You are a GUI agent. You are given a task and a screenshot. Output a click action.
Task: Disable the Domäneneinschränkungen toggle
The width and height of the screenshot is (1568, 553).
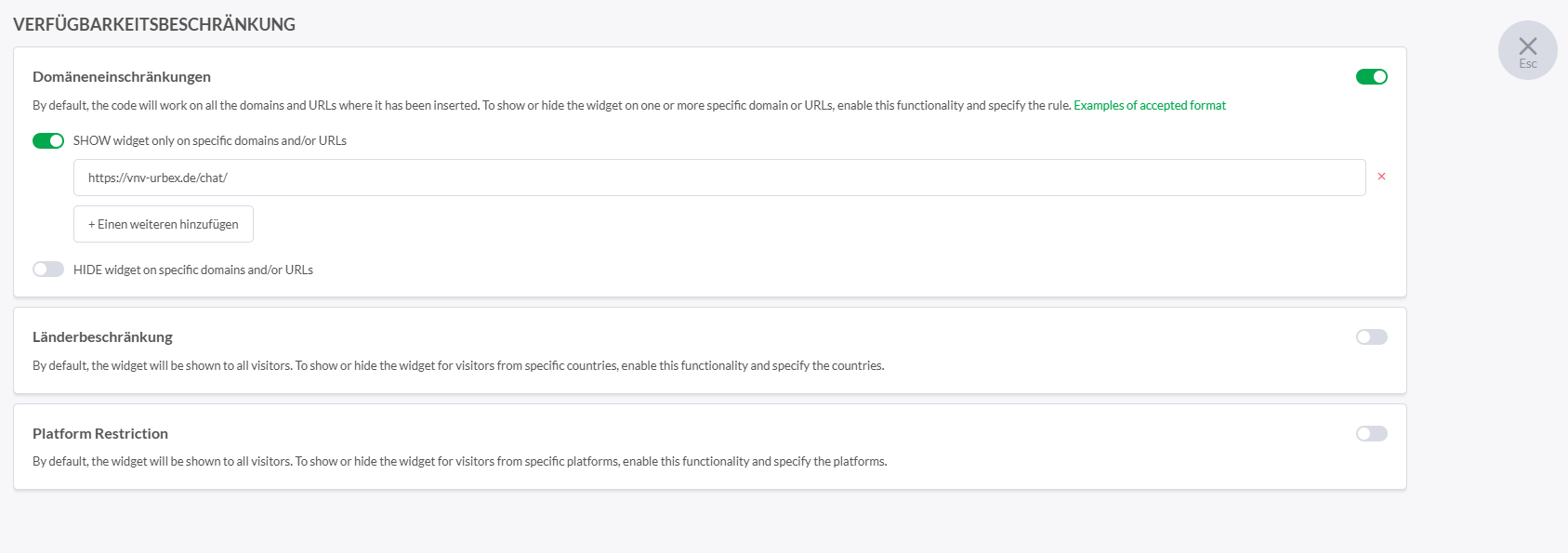(1371, 77)
